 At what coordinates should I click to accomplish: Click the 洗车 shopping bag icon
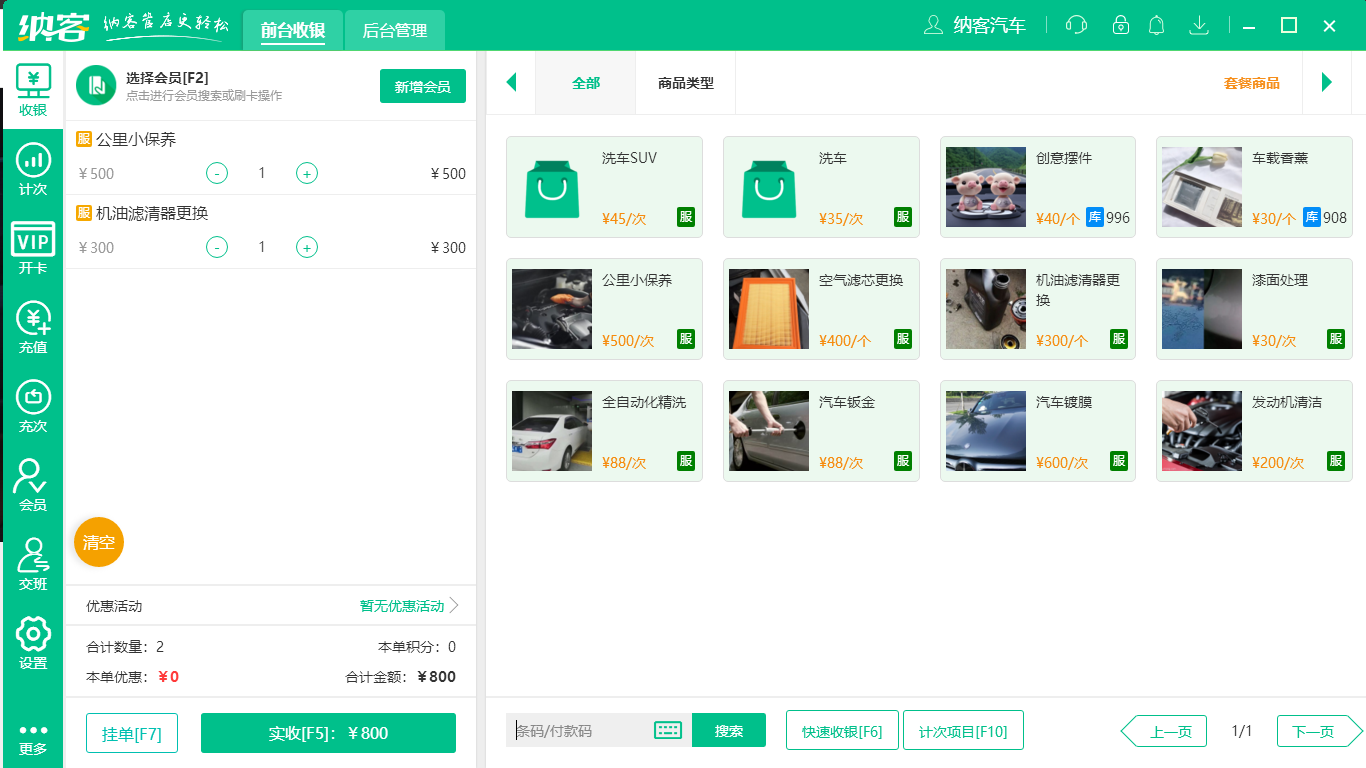point(769,188)
